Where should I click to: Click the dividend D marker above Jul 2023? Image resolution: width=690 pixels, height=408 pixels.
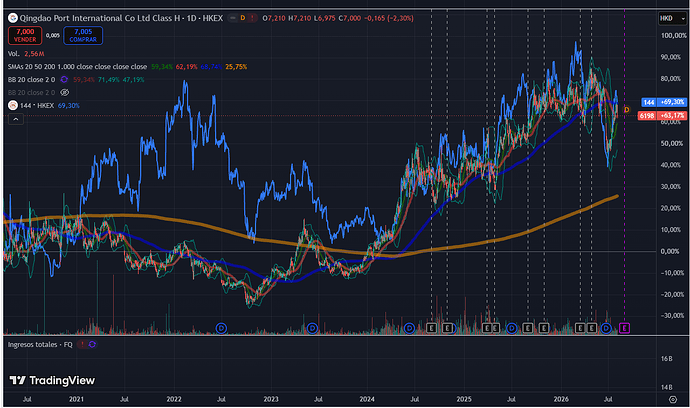pos(312,328)
